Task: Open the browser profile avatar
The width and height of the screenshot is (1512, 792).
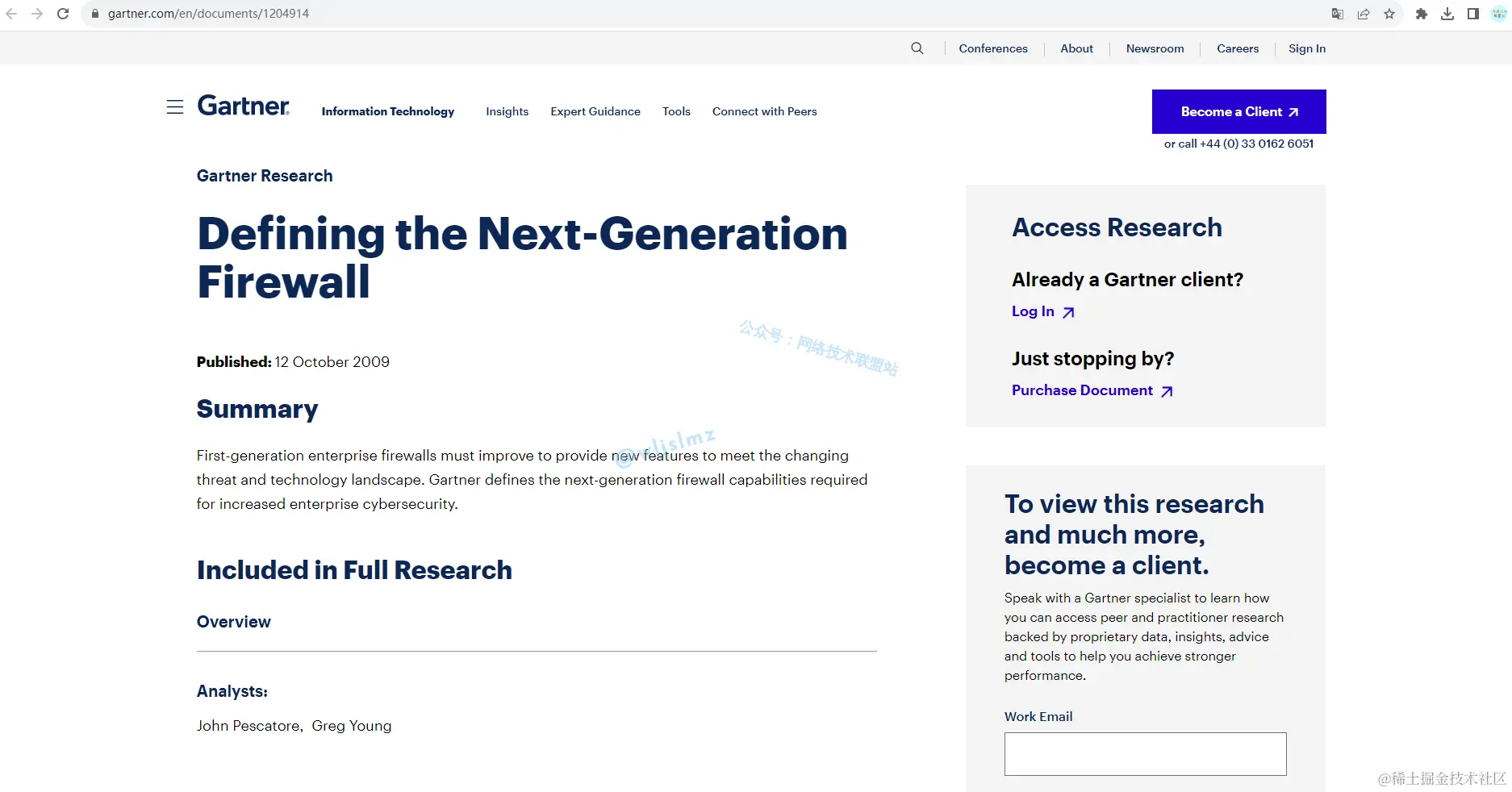Action: coord(1499,14)
